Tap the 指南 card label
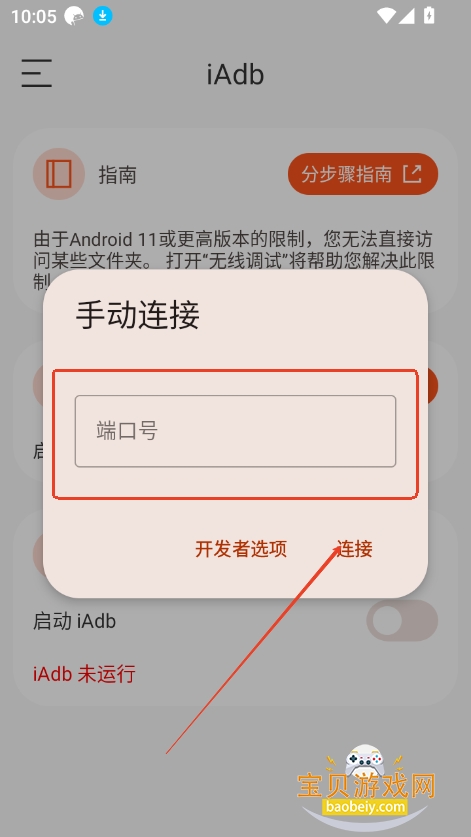 click(117, 175)
